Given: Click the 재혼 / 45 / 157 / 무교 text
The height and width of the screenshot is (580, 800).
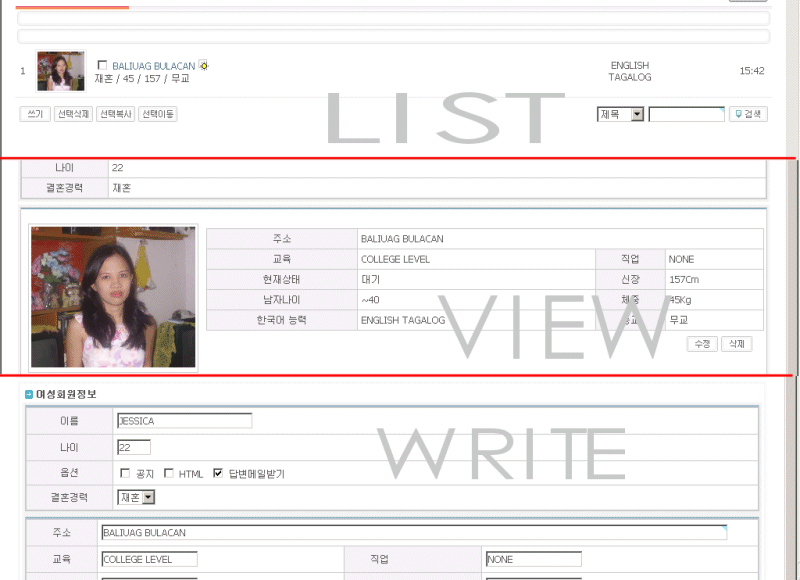Looking at the screenshot, I should [142, 79].
